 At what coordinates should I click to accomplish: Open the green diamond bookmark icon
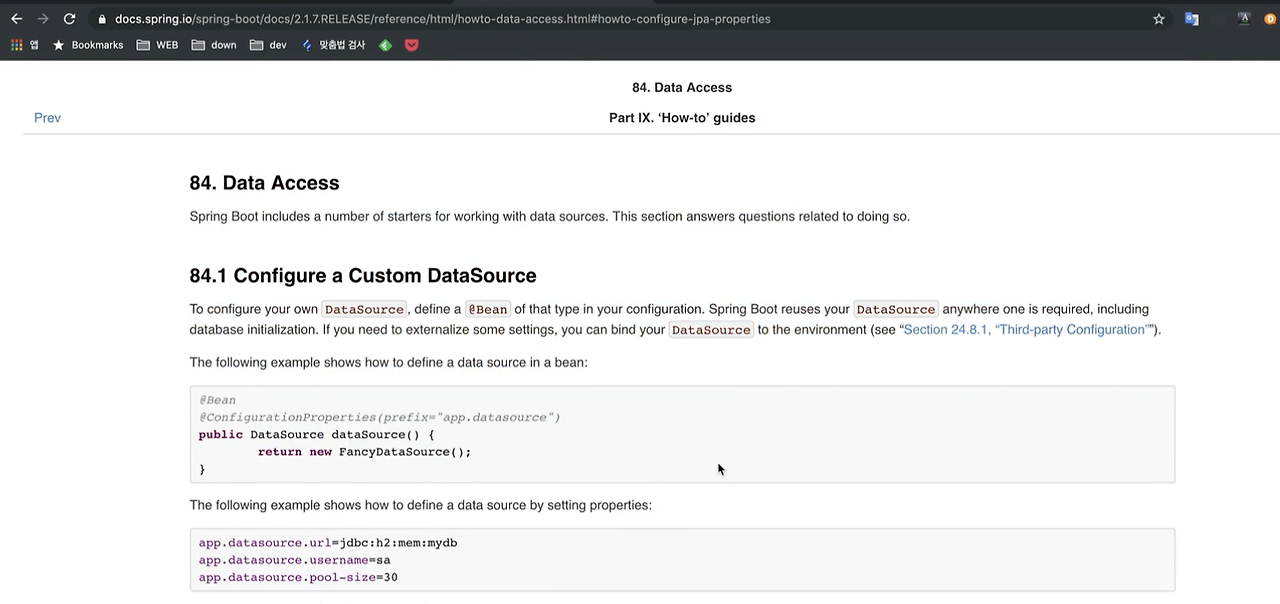[385, 45]
